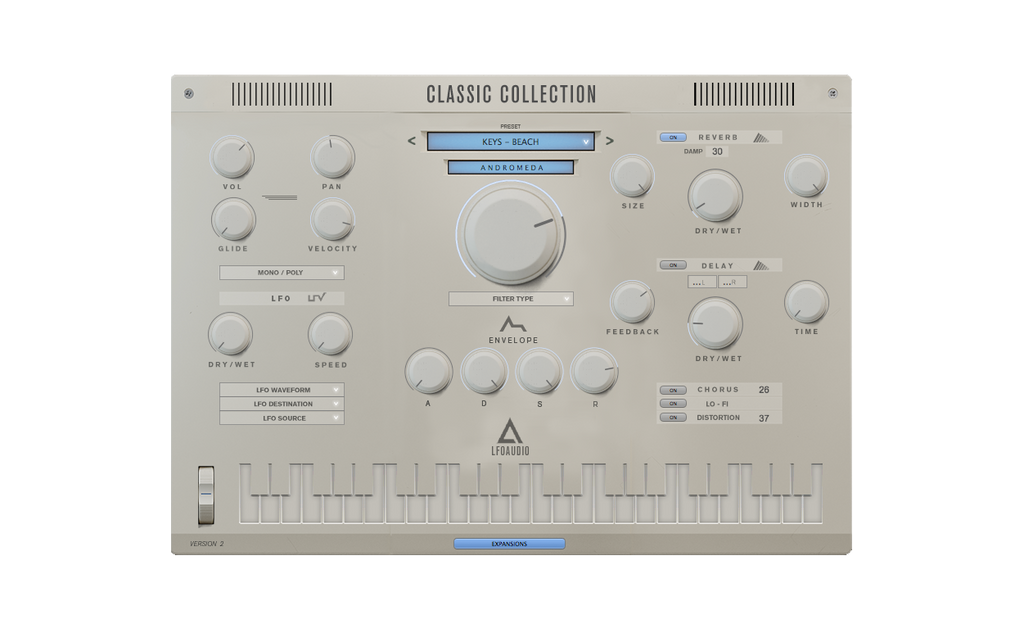Click the PAN knob
This screenshot has height=628, width=1024.
pyautogui.click(x=332, y=157)
